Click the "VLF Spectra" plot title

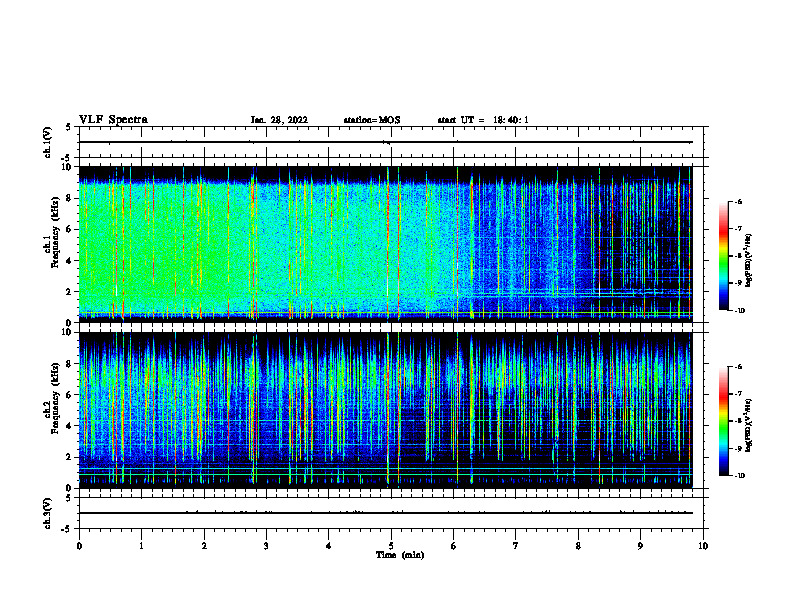[x=113, y=120]
